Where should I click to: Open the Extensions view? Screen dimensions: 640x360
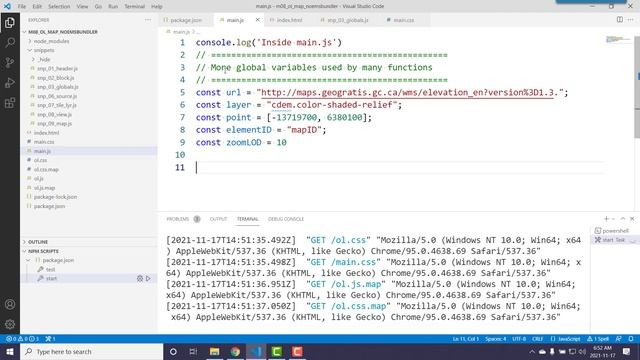tap(10, 102)
